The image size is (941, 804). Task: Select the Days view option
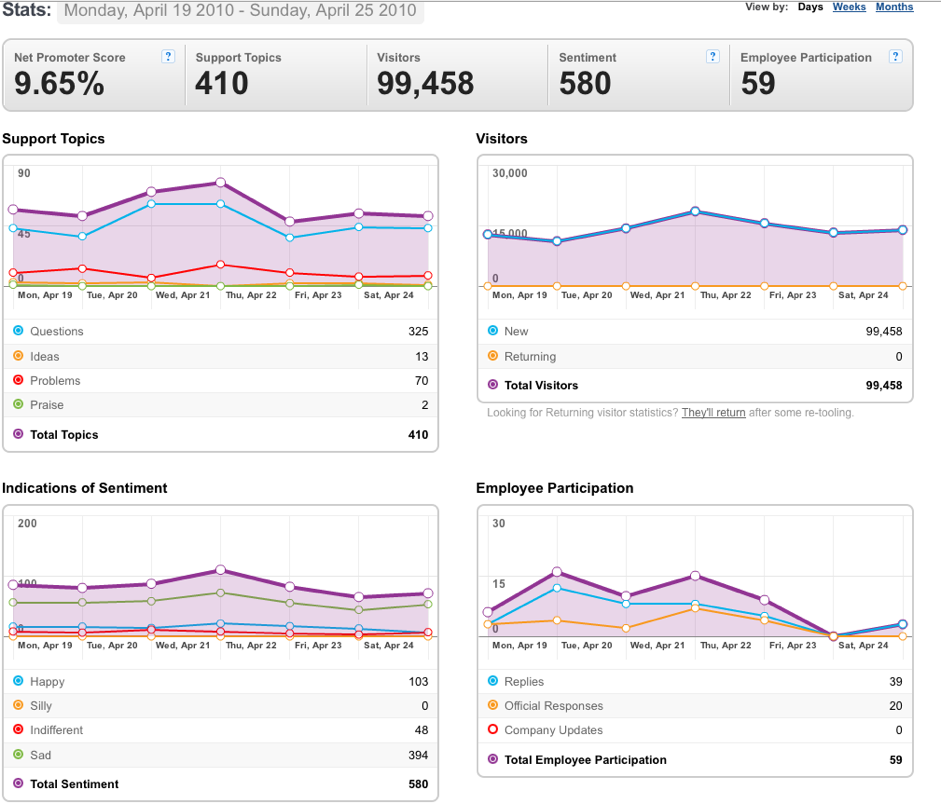(x=810, y=7)
